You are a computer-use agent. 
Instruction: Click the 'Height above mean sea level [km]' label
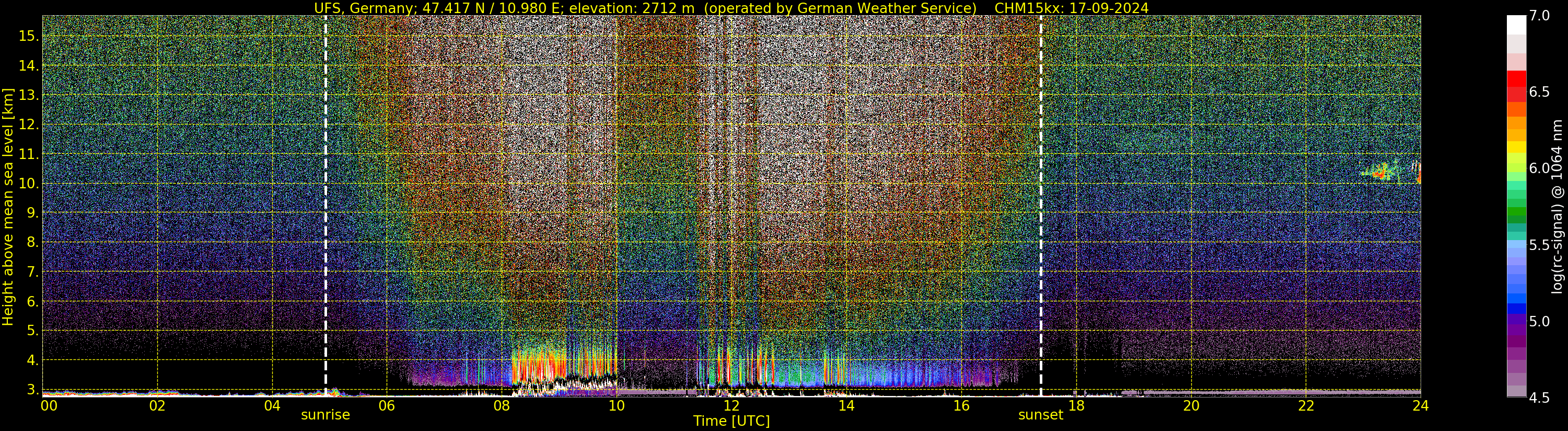(8, 206)
